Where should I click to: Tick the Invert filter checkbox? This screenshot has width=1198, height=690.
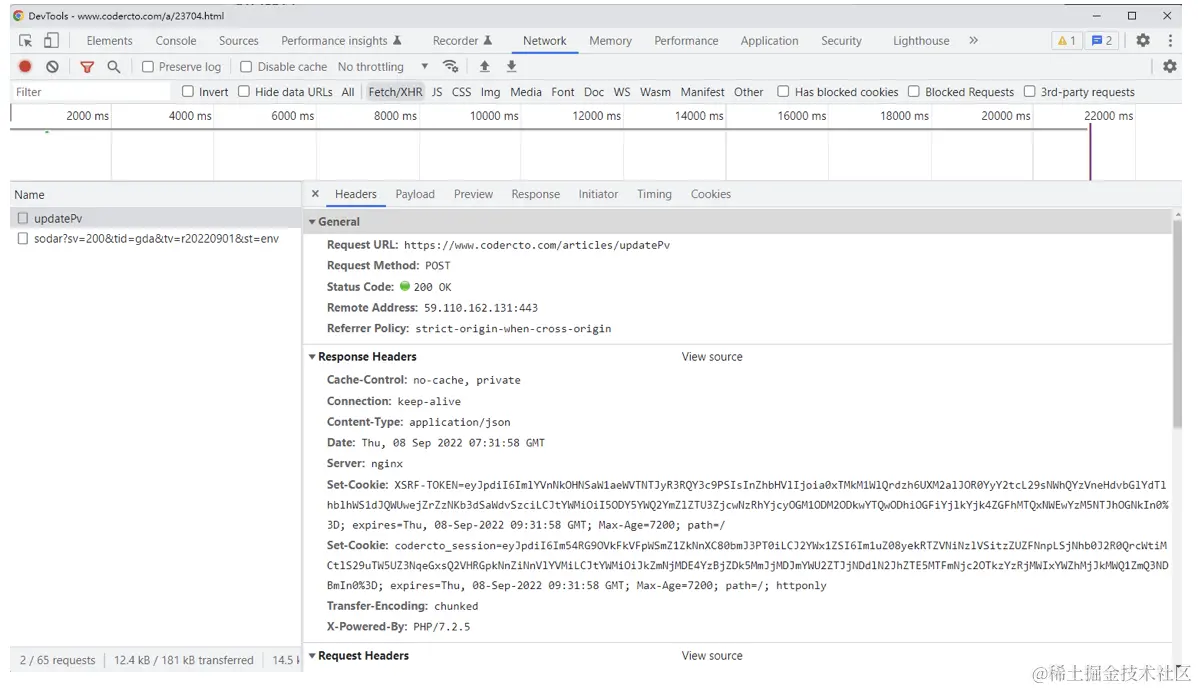point(188,92)
